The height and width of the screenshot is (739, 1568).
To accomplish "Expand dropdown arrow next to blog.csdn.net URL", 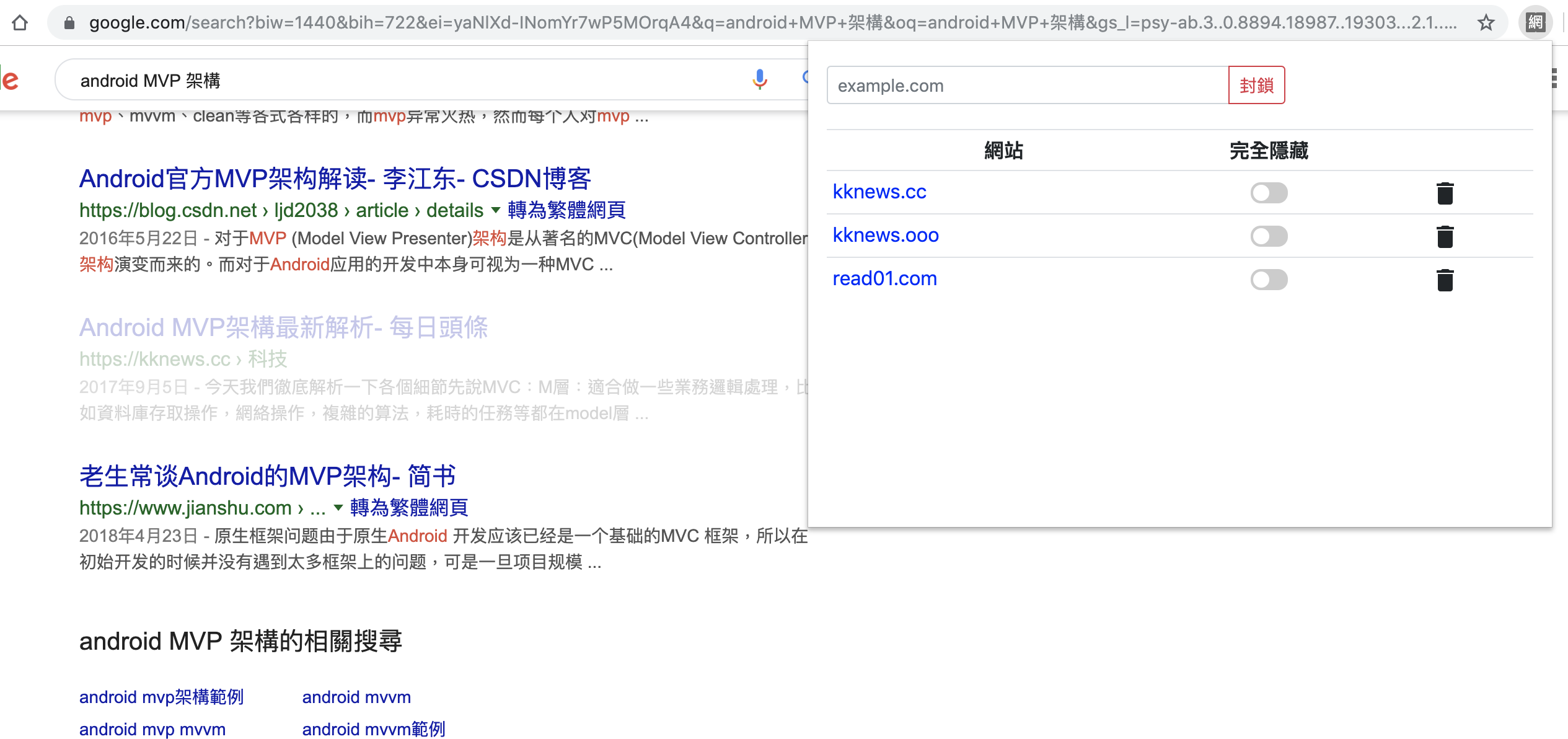I will (496, 210).
